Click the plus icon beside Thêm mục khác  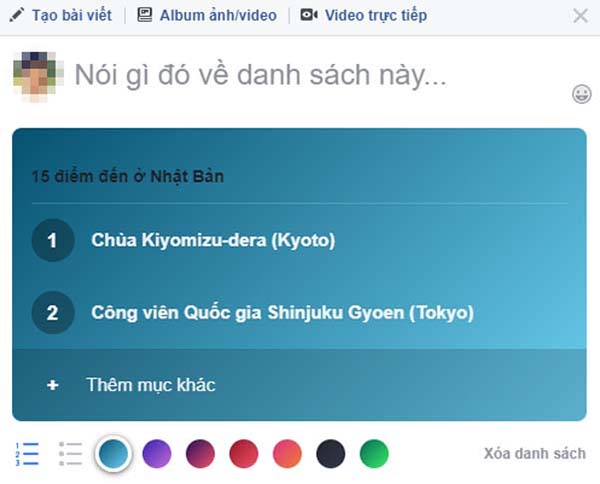click(52, 385)
